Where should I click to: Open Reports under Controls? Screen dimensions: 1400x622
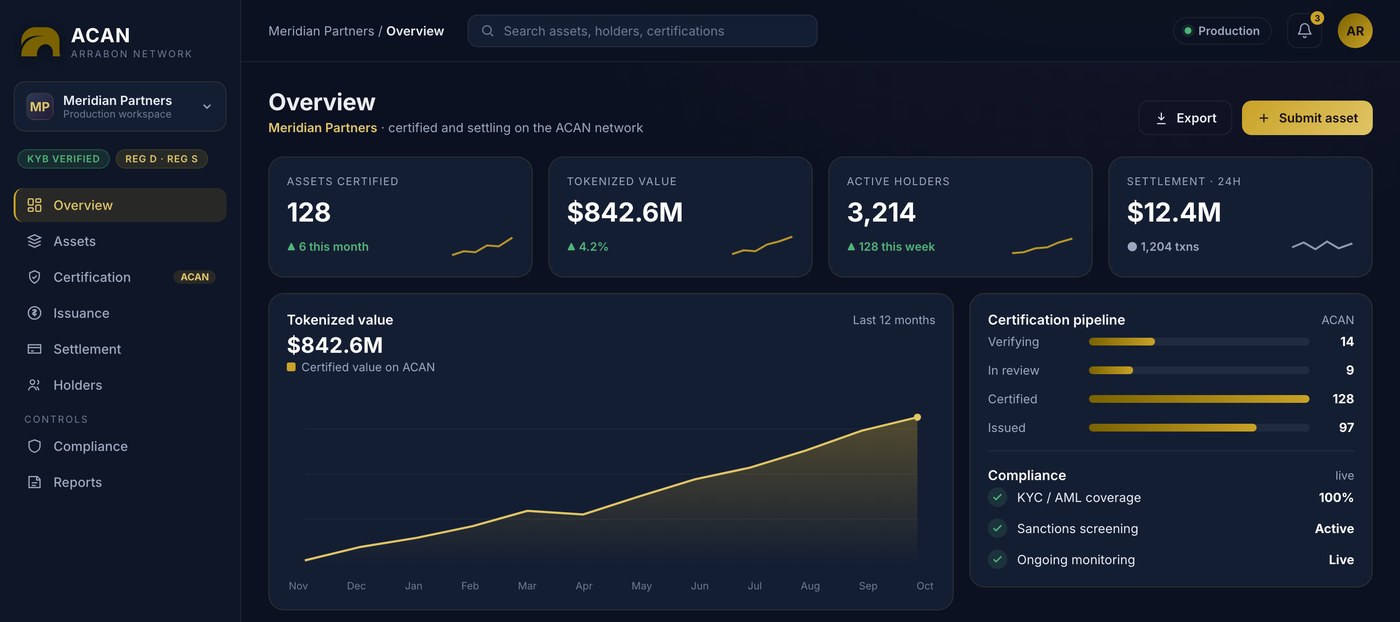[120, 482]
